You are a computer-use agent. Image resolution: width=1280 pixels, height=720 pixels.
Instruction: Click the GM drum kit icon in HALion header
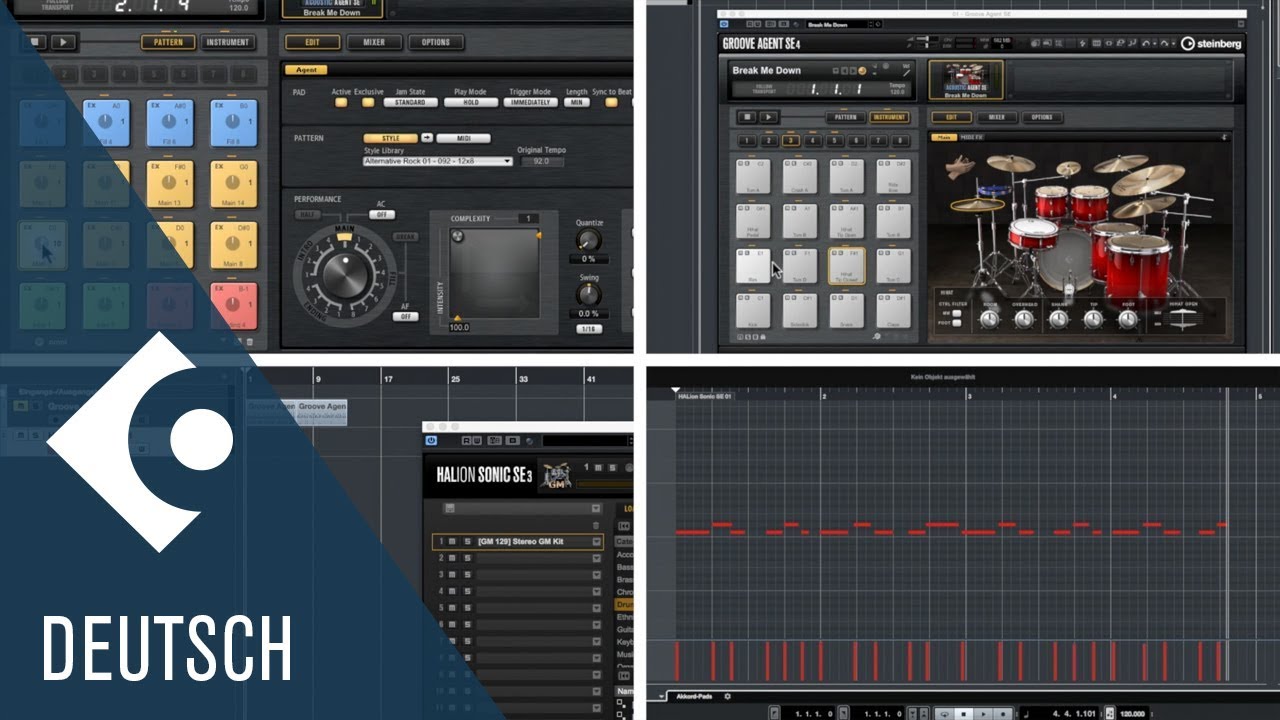[556, 476]
